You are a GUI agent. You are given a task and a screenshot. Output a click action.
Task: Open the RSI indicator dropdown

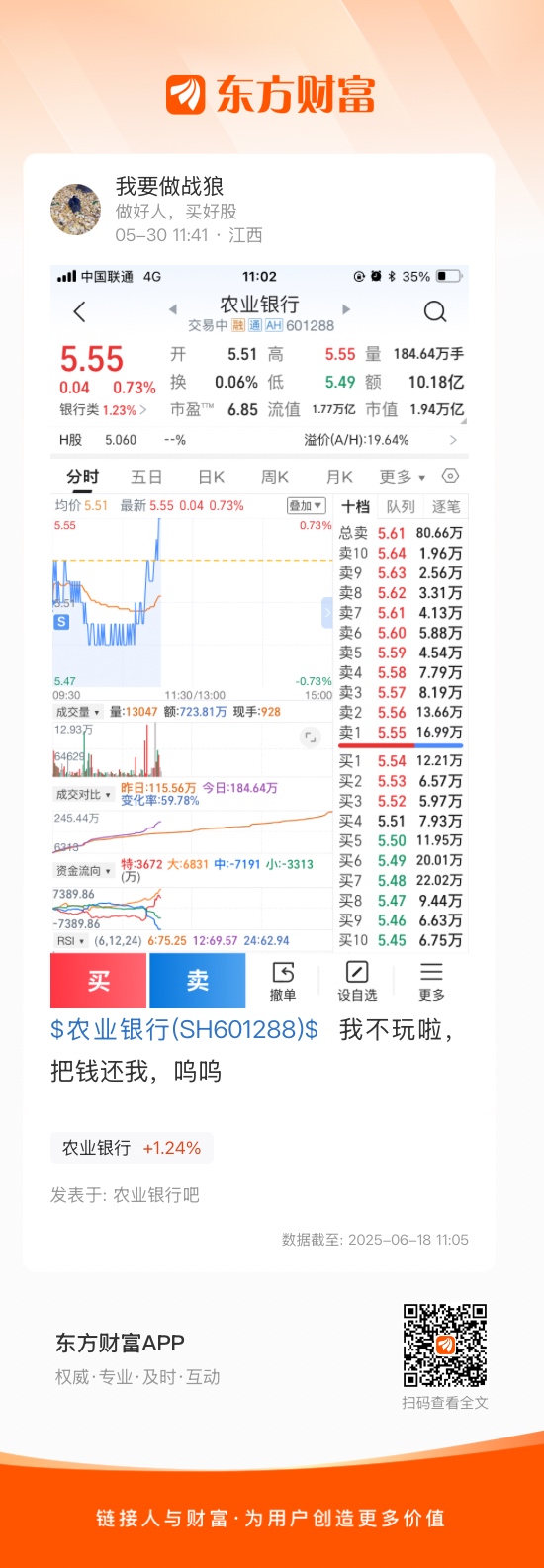pyautogui.click(x=70, y=940)
